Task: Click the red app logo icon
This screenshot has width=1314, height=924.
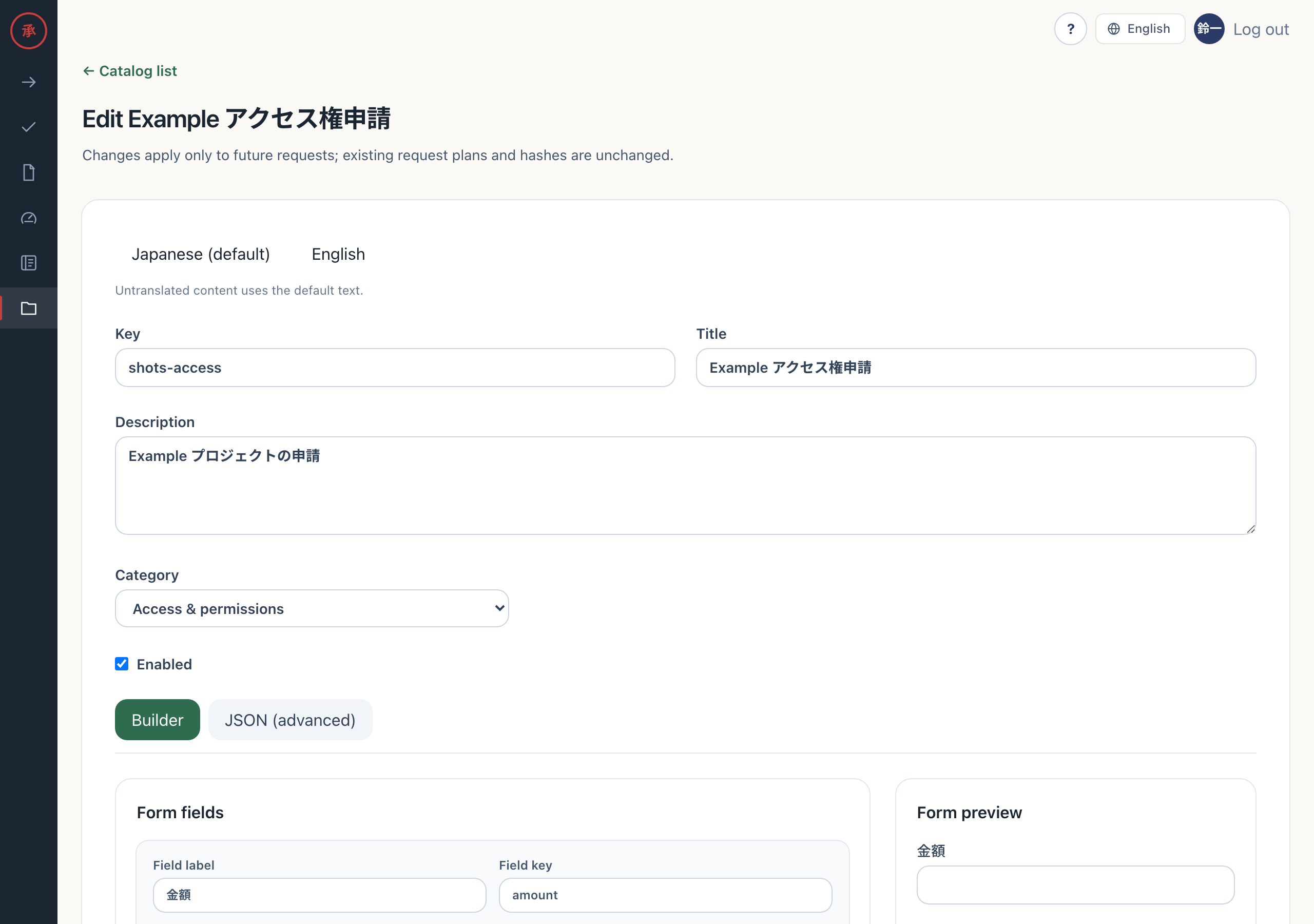Action: (x=29, y=30)
